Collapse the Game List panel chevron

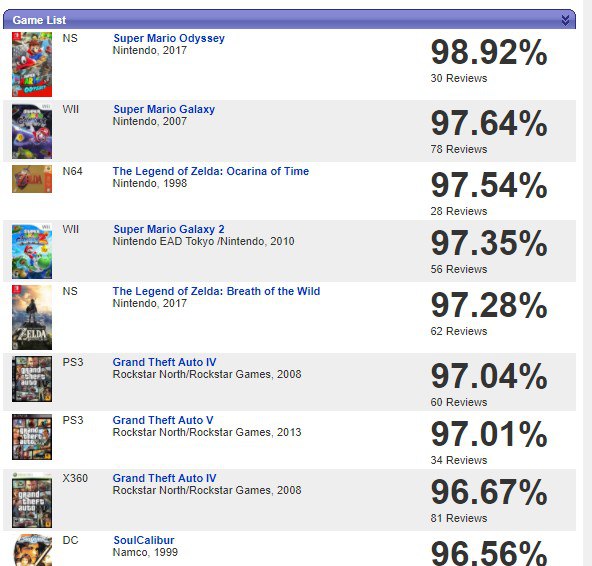(565, 20)
